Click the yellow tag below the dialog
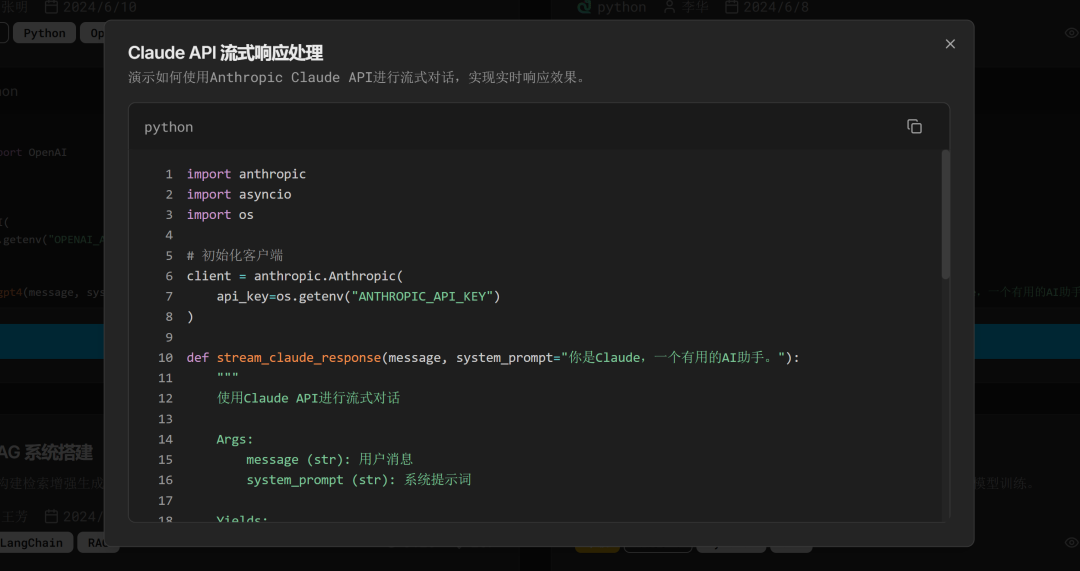The height and width of the screenshot is (571, 1080). pyautogui.click(x=597, y=547)
